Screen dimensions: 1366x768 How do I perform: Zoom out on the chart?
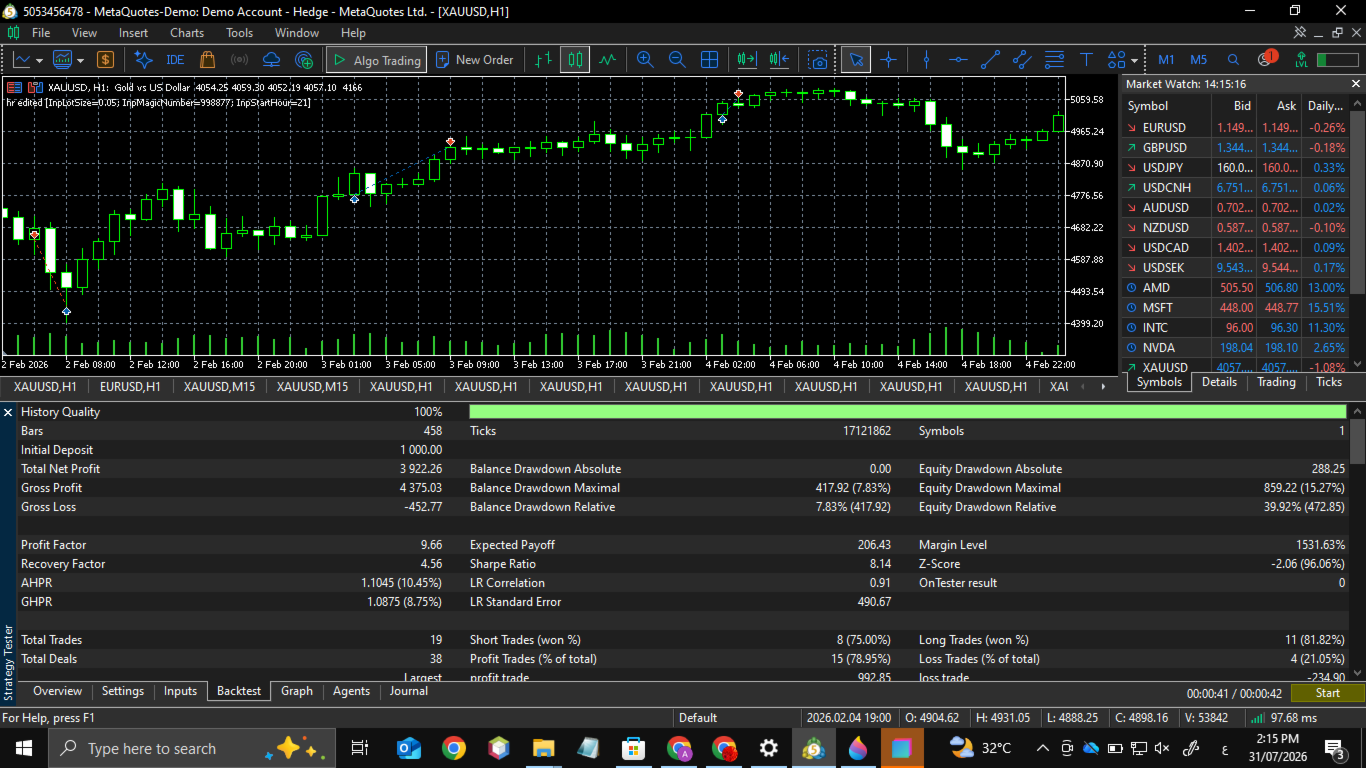(x=677, y=60)
